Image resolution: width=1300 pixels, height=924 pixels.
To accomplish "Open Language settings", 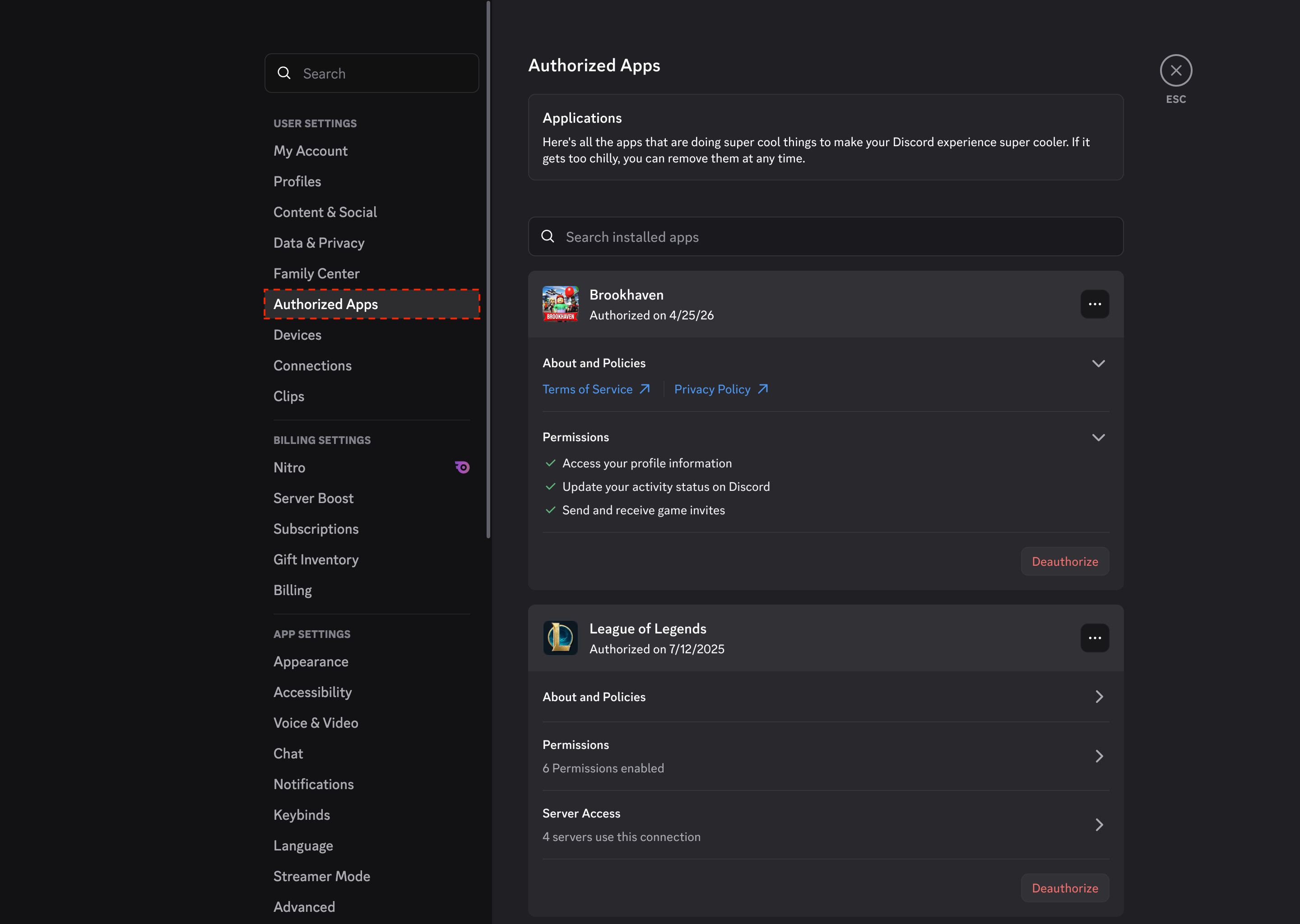I will pos(371,846).
